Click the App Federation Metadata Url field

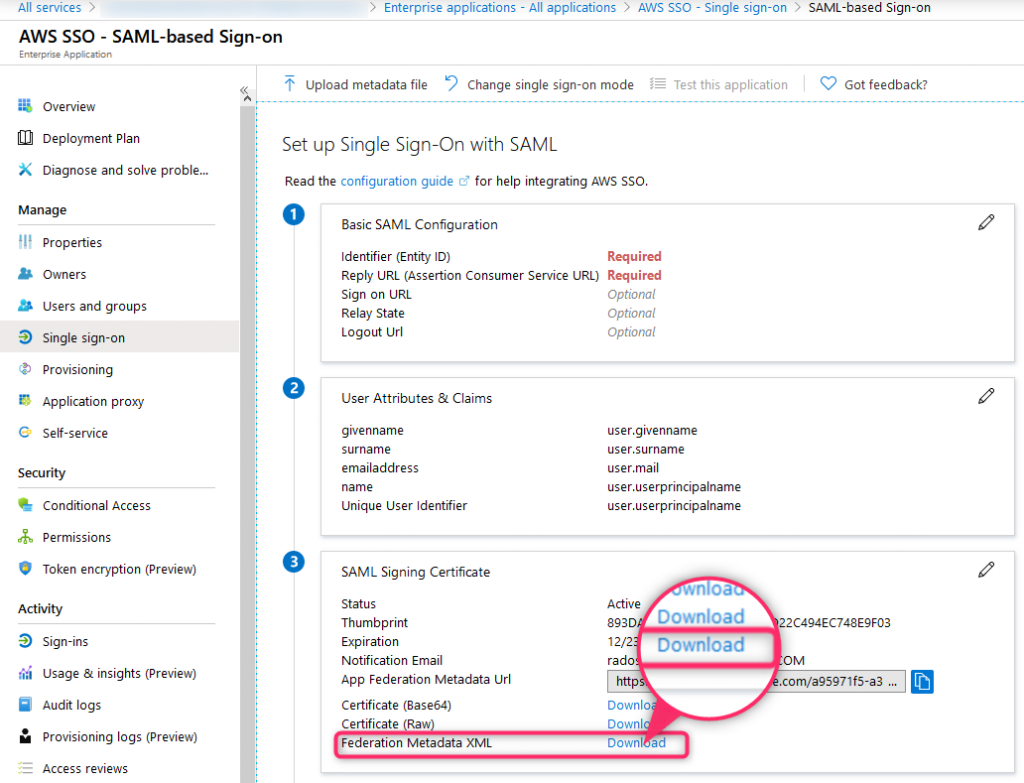756,681
